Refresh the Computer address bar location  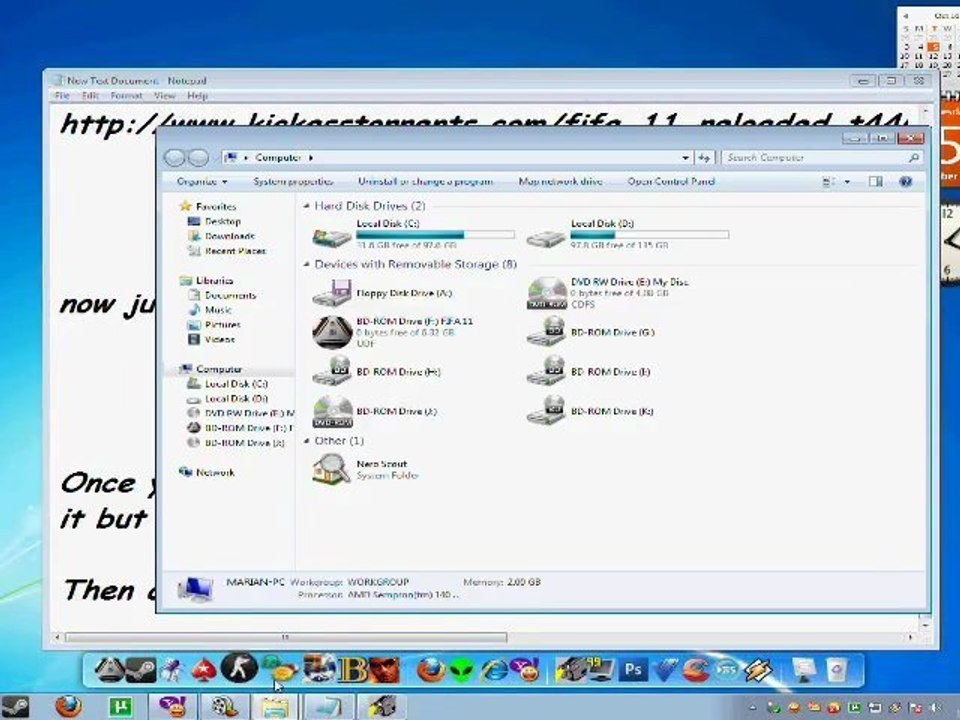click(x=704, y=158)
